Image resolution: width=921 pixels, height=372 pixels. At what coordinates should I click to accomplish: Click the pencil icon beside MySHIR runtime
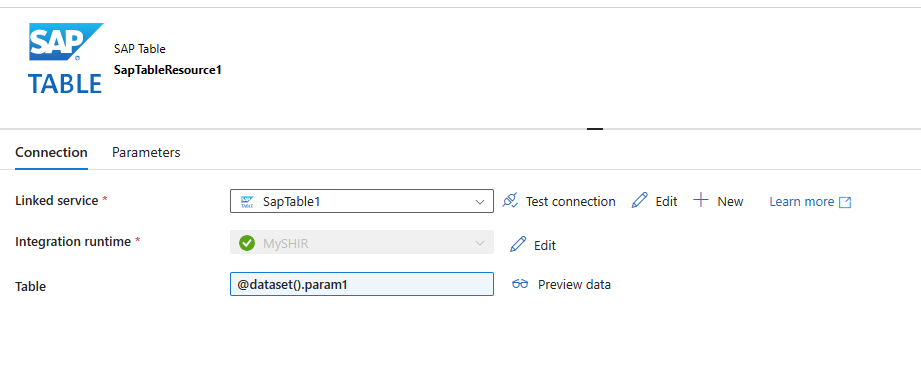[x=518, y=244]
